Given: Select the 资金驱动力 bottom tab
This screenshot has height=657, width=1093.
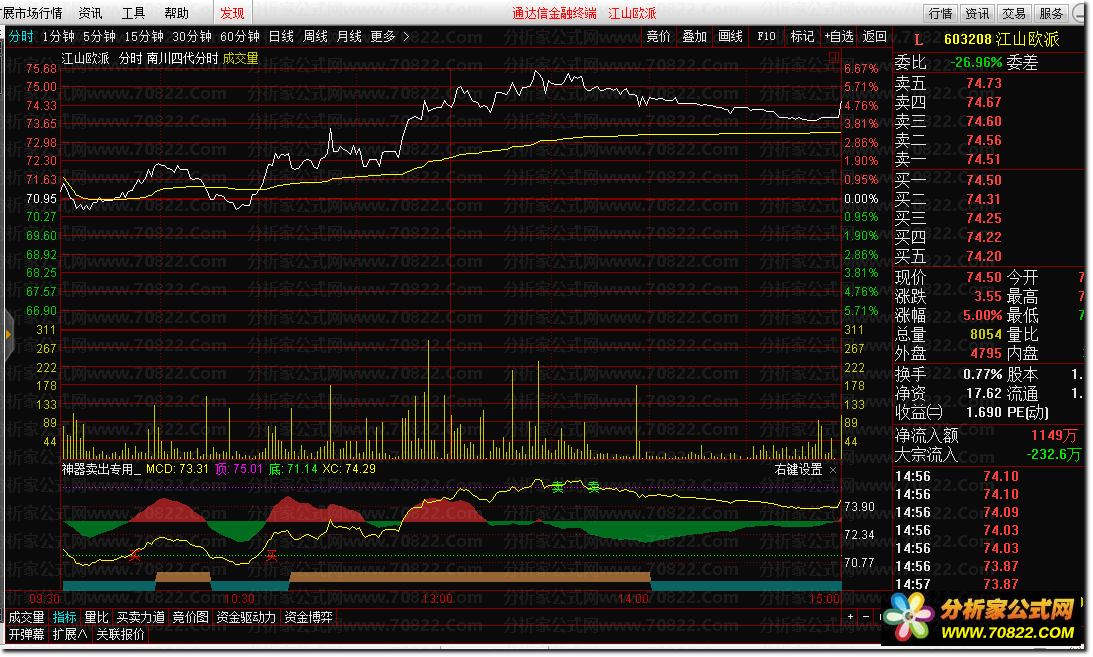Looking at the screenshot, I should (x=246, y=617).
